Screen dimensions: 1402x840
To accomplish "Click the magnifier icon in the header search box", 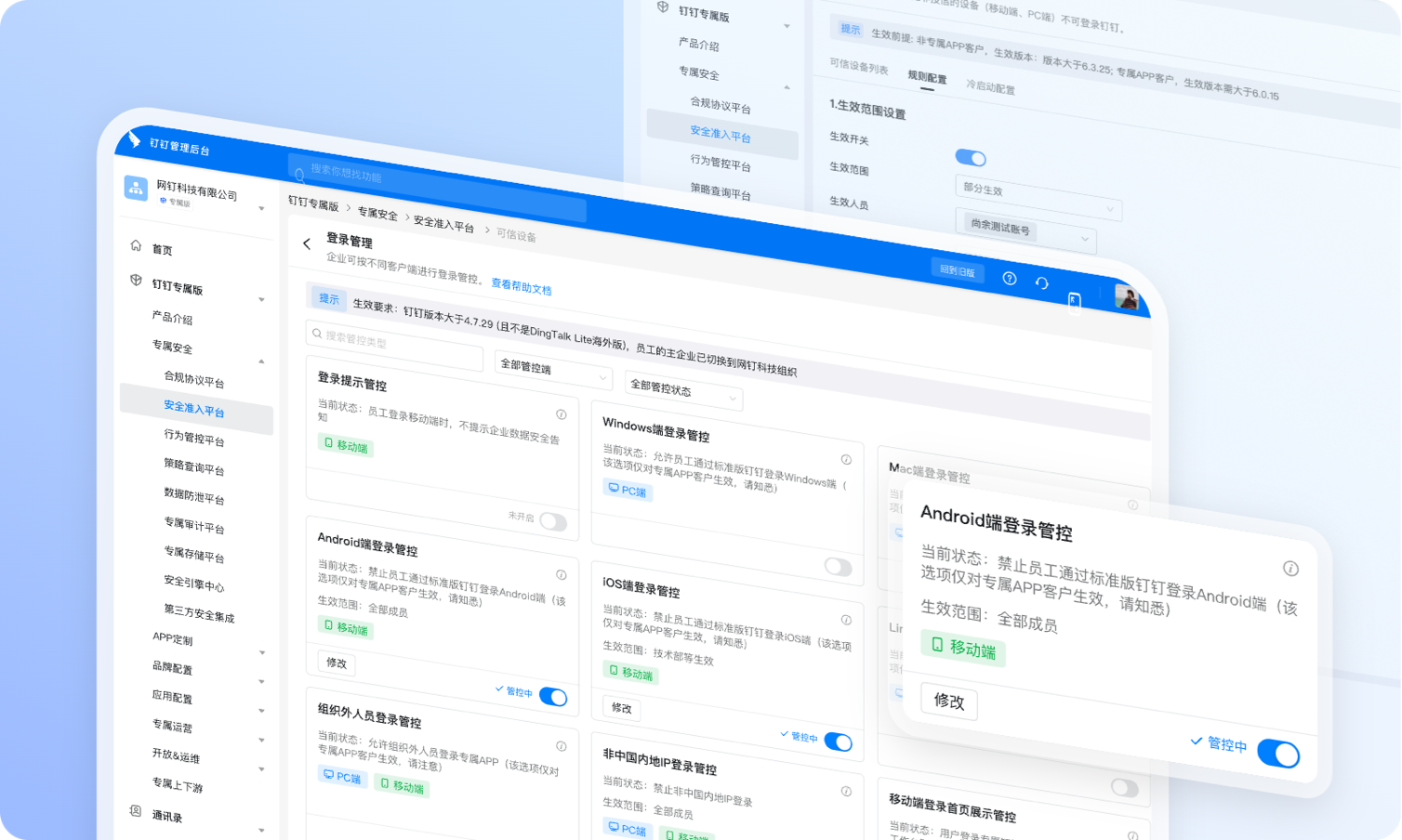I will [299, 174].
